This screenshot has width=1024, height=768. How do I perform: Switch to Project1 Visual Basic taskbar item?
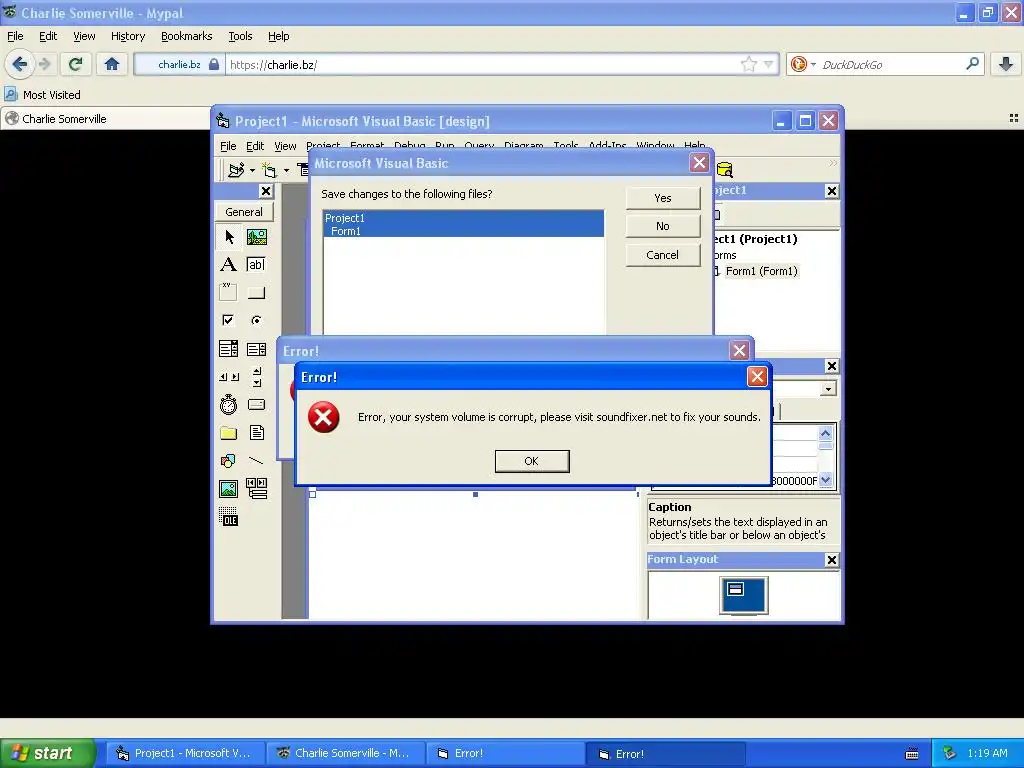184,753
